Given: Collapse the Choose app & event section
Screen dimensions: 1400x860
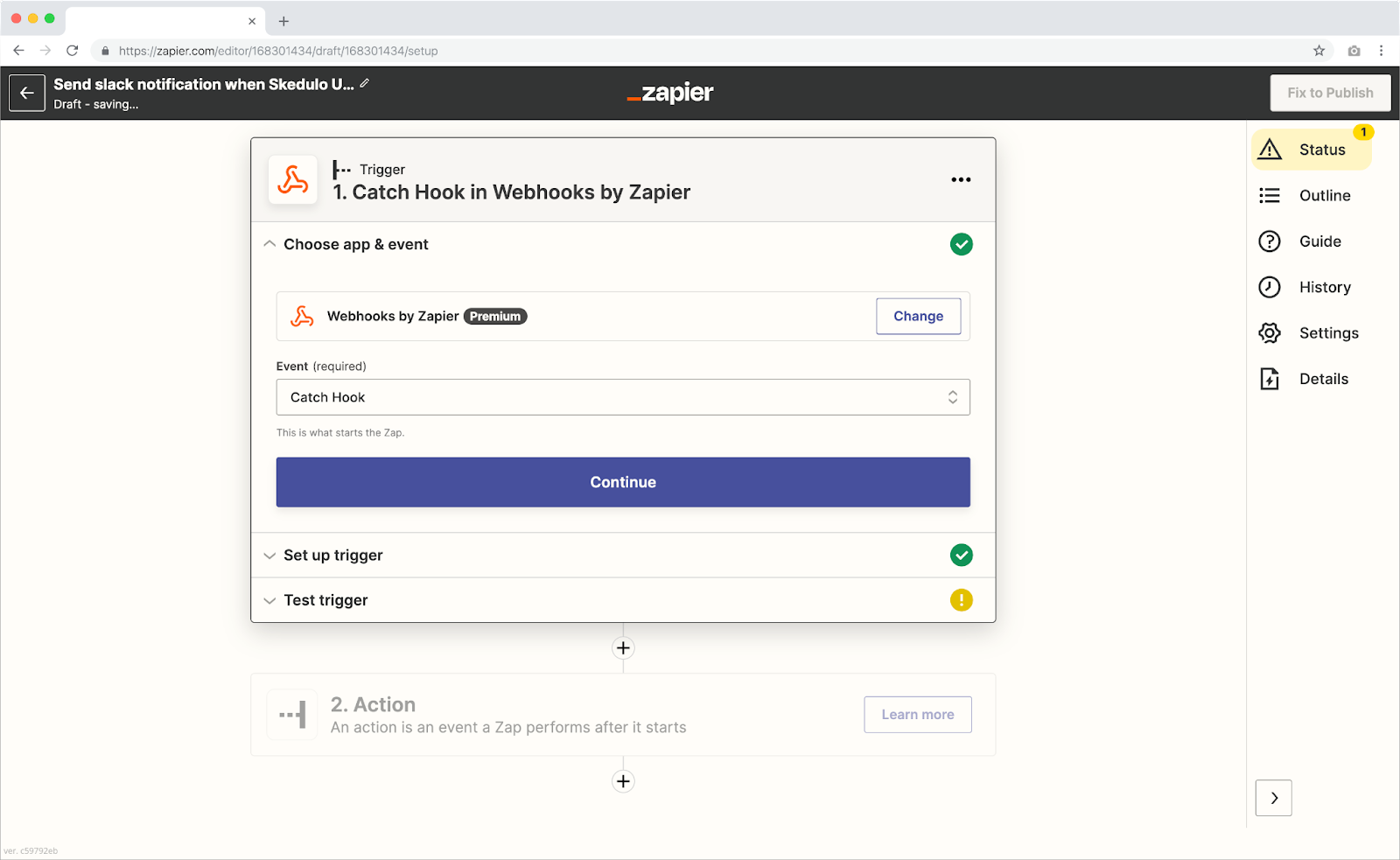Looking at the screenshot, I should click(269, 244).
